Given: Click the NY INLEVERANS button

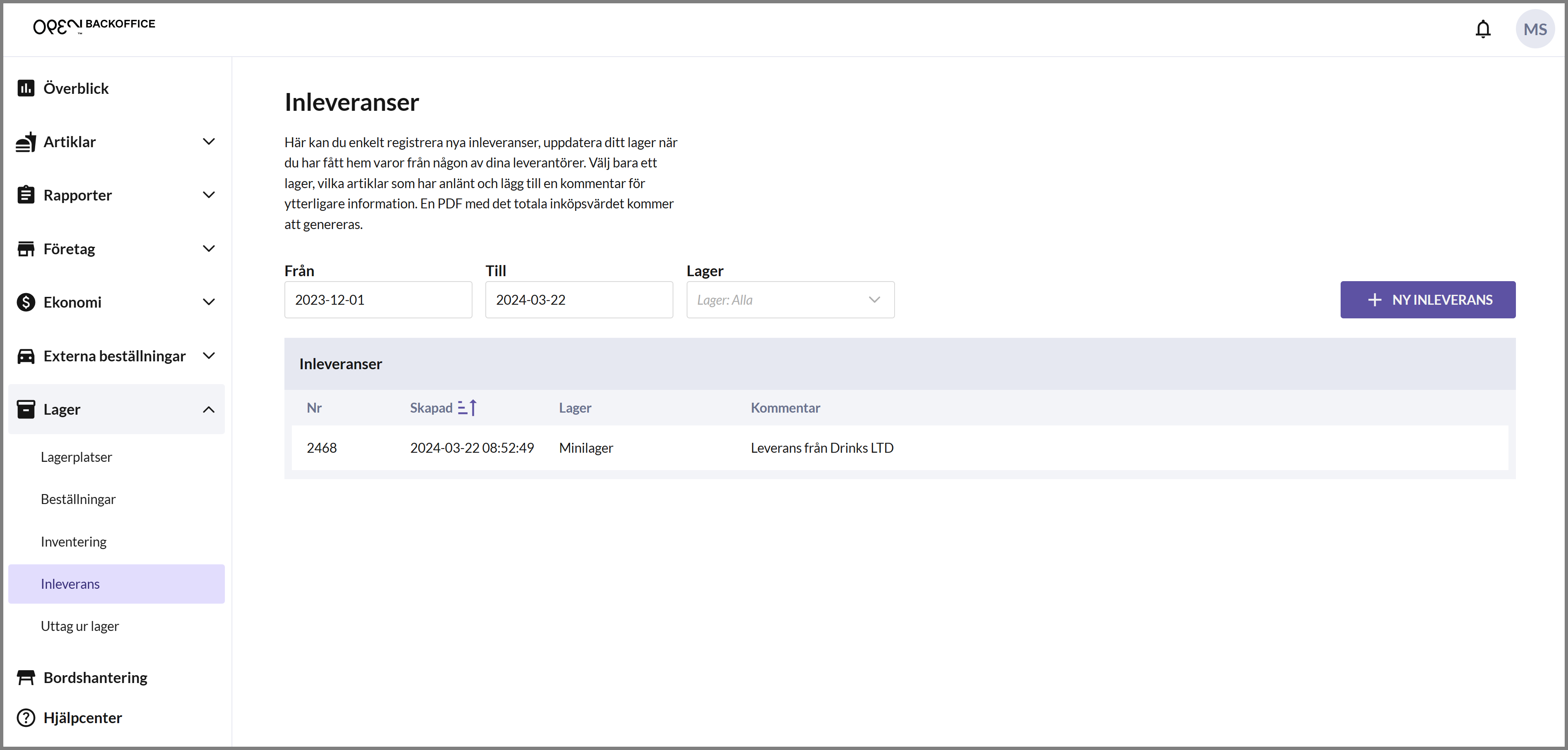Looking at the screenshot, I should point(1427,299).
